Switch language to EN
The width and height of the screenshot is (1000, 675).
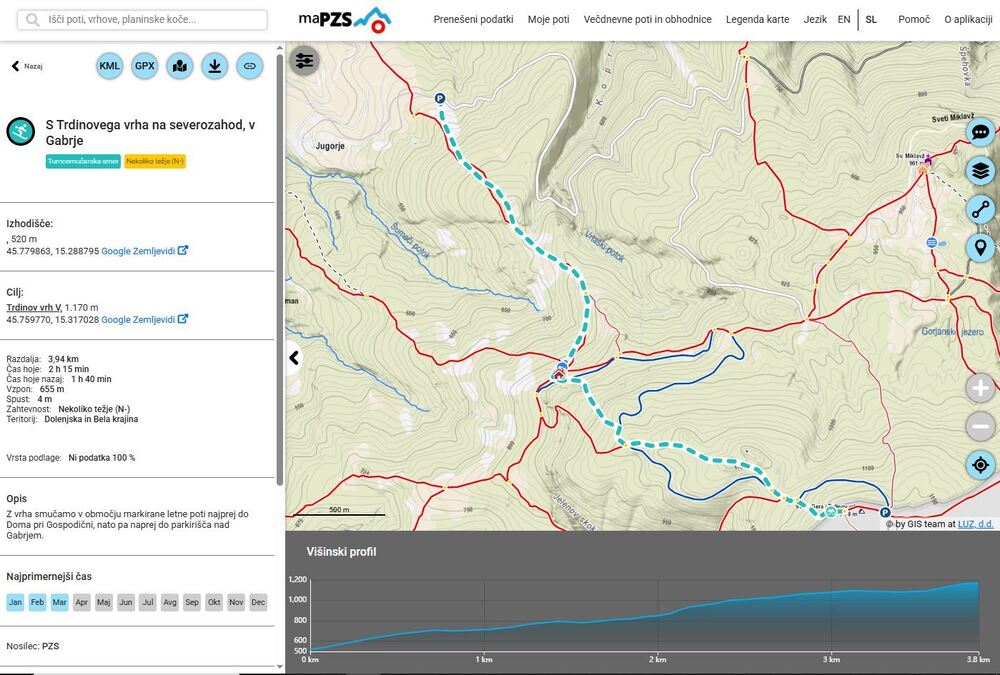(x=844, y=19)
